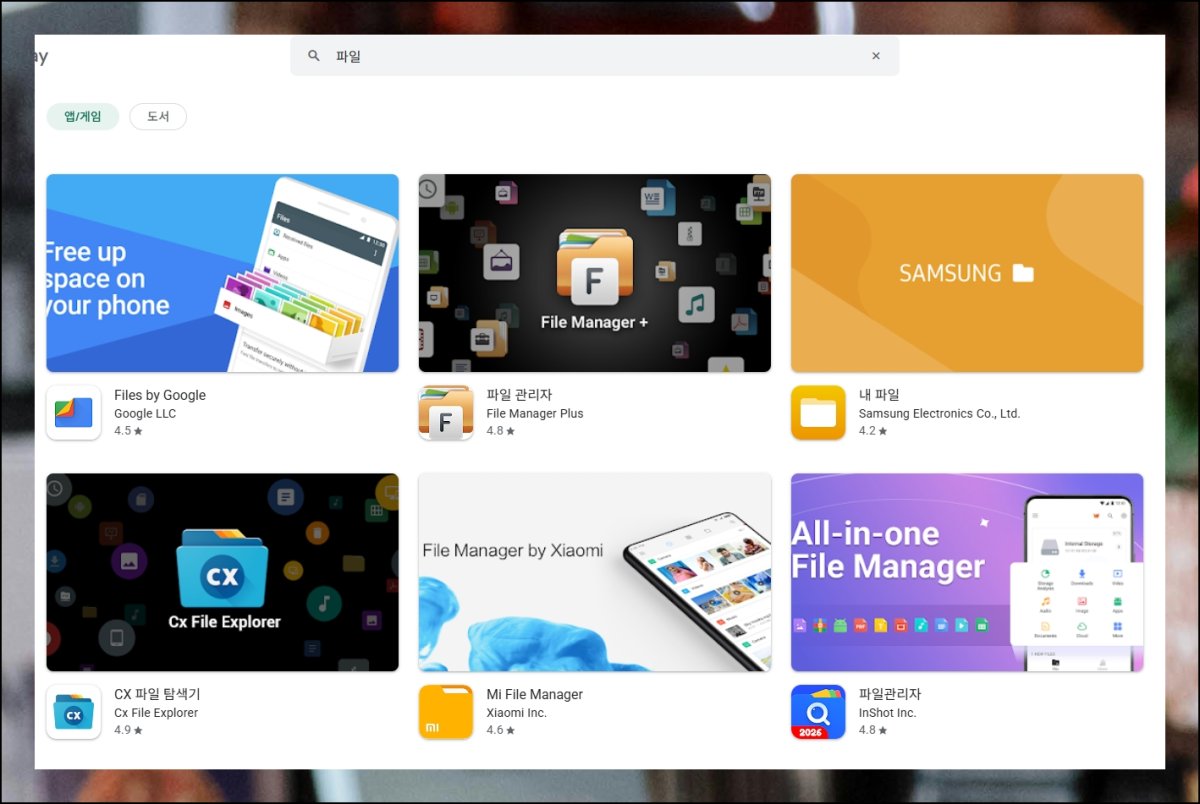1200x804 pixels.
Task: Open the InShot 파일관리자 app icon
Action: pyautogui.click(x=818, y=712)
